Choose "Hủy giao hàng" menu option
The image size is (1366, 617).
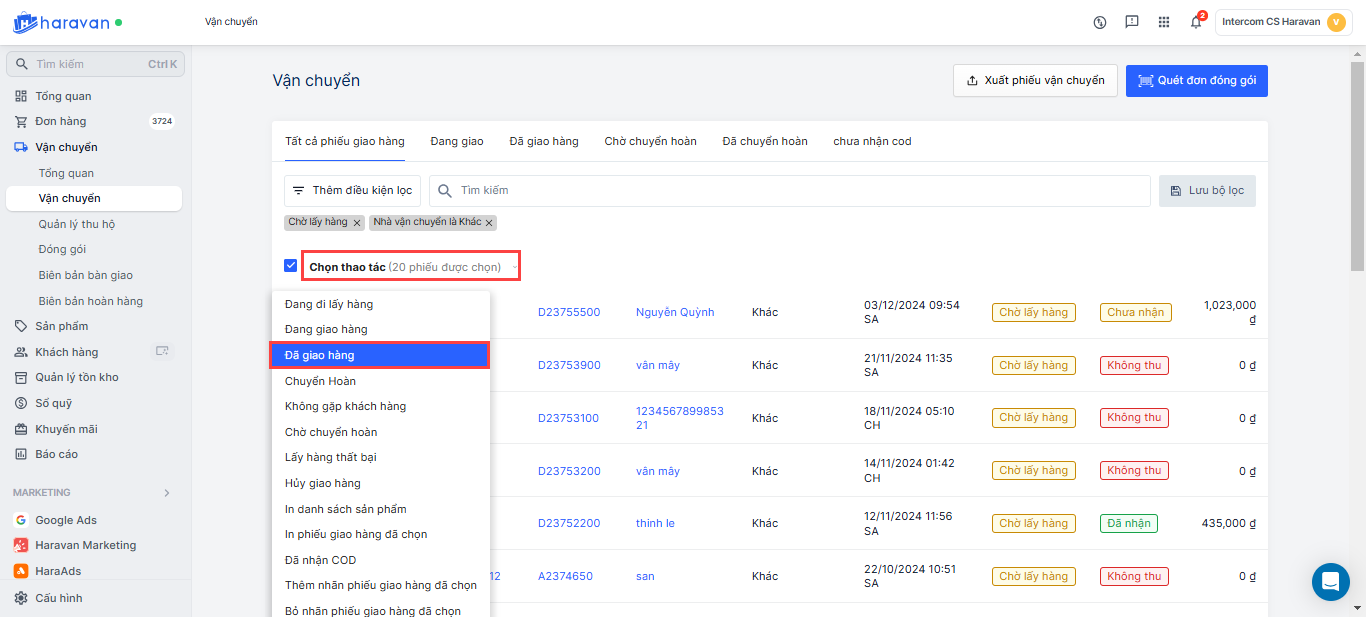322,483
